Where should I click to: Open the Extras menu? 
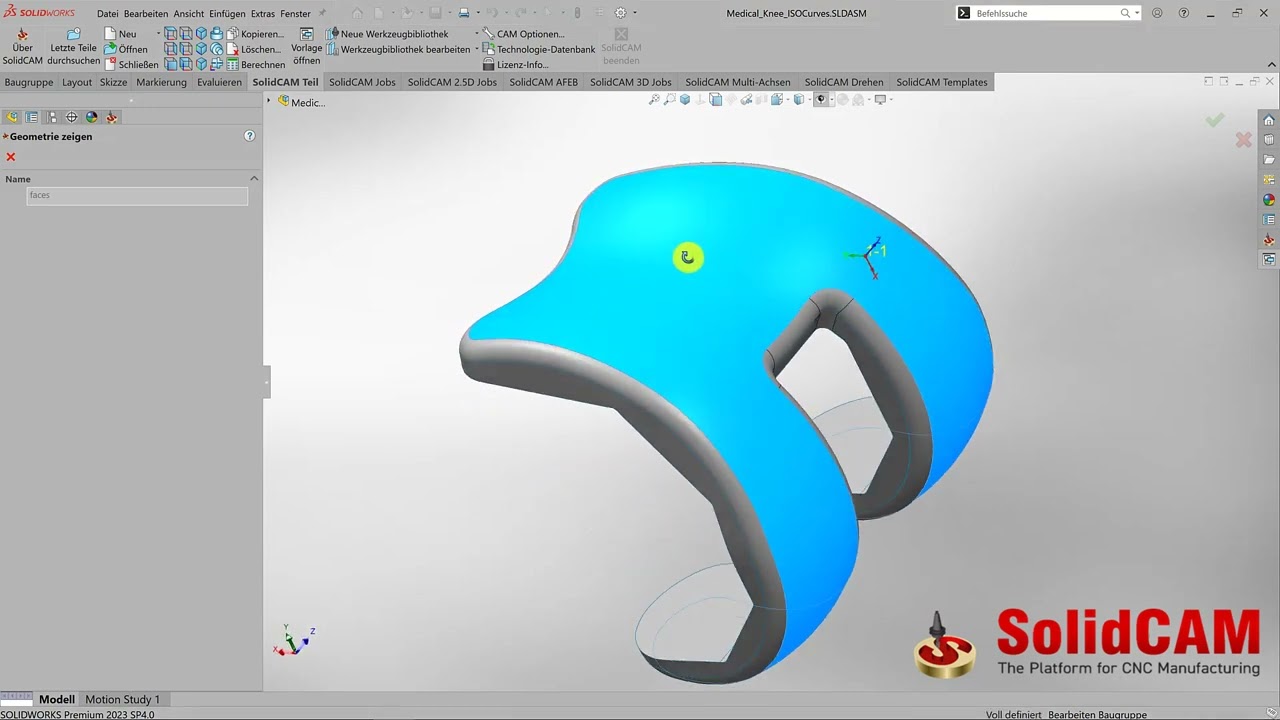point(263,14)
